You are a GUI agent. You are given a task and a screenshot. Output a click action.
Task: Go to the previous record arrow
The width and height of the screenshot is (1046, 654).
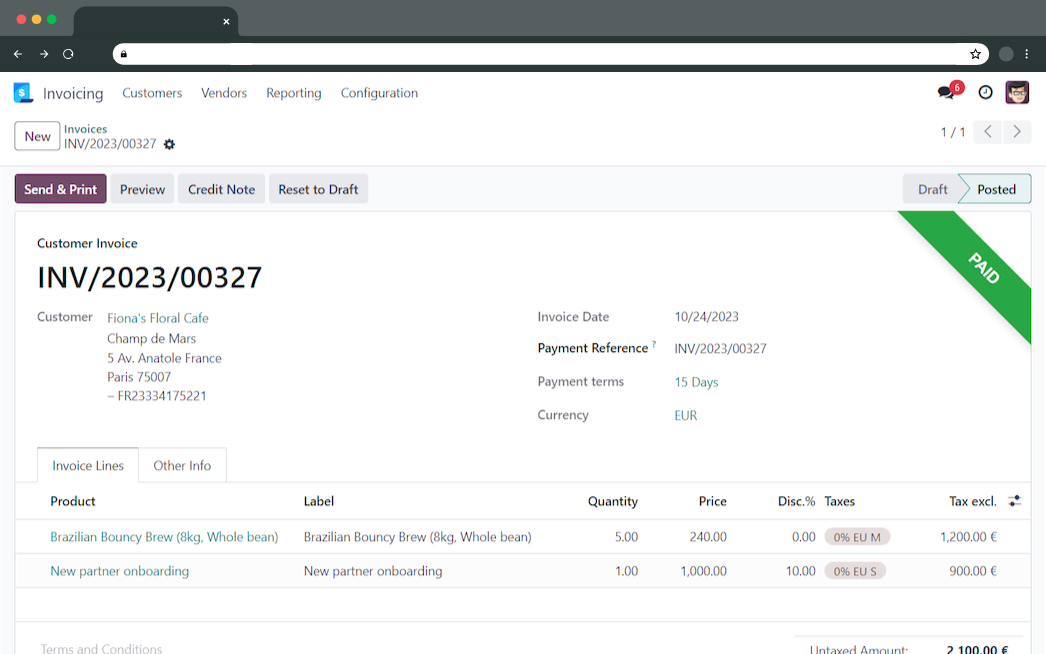coord(987,132)
